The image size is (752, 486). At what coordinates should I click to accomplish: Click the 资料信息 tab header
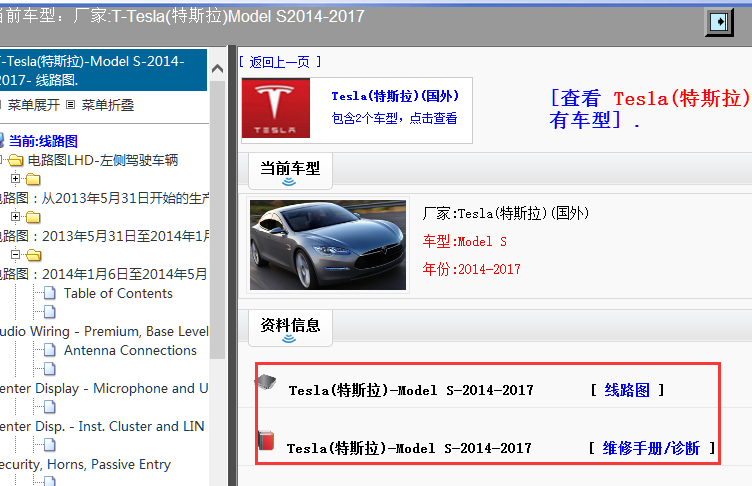click(x=290, y=329)
